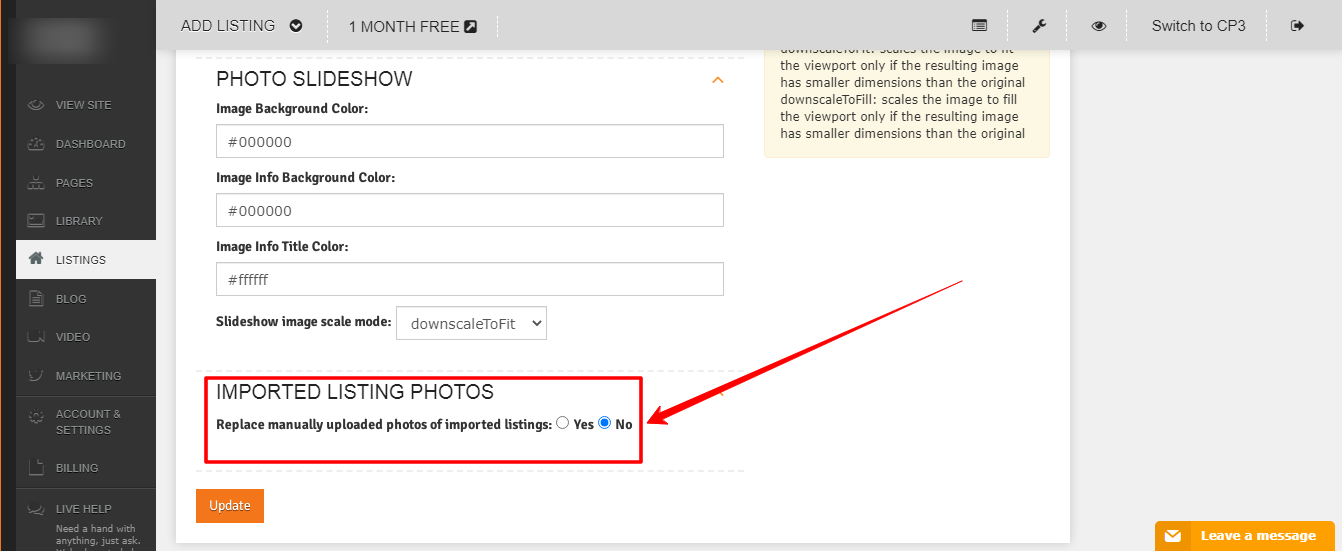The width and height of the screenshot is (1342, 551).
Task: Open the Slideshow image scale mode dropdown
Action: (471, 323)
